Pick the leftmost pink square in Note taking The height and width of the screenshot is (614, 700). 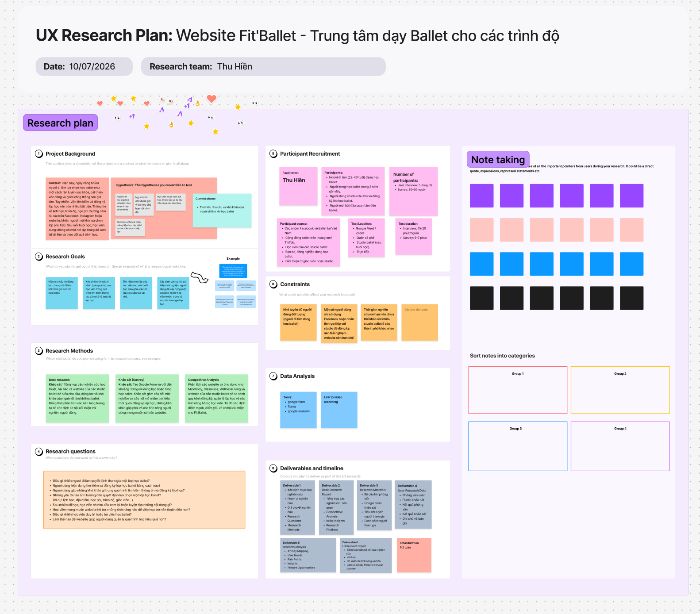pos(482,230)
